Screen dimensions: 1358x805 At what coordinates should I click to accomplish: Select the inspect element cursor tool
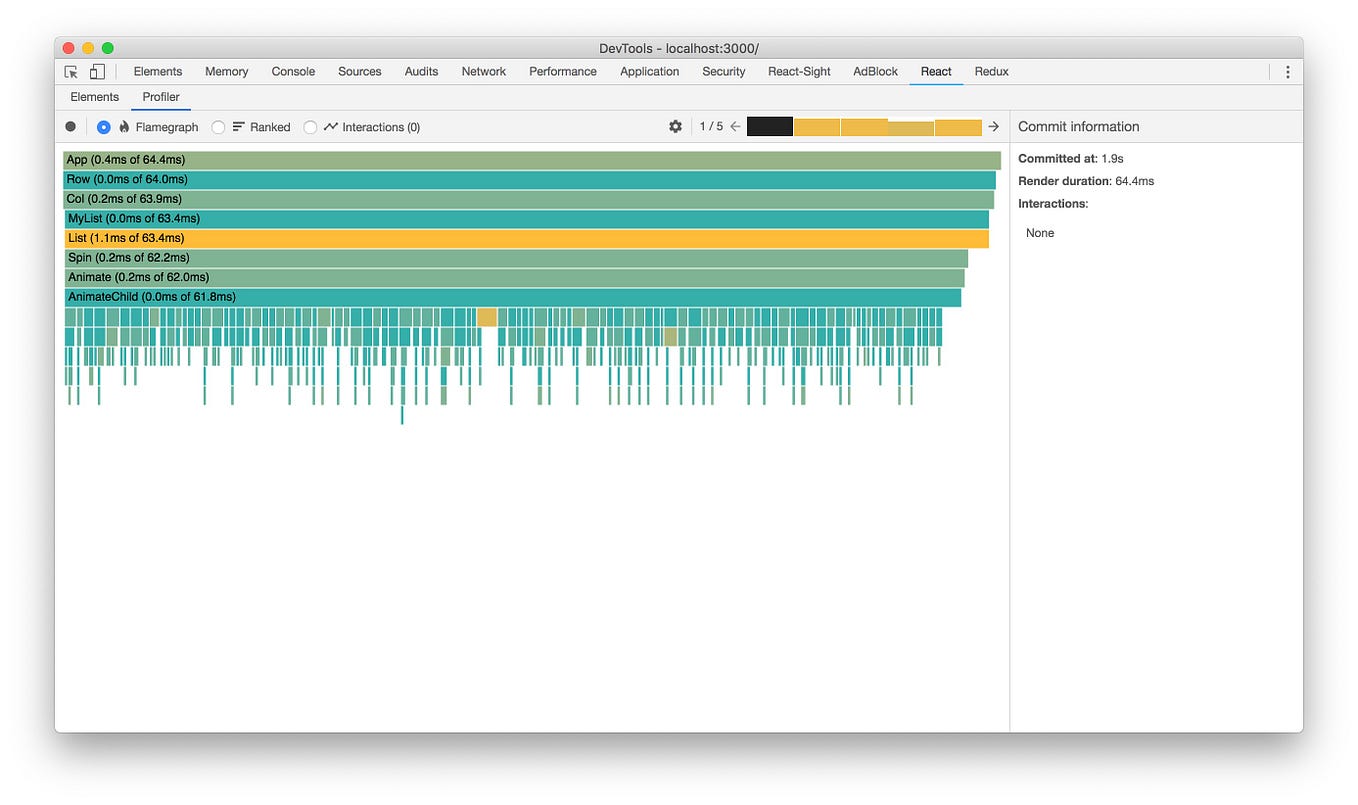(x=70, y=71)
